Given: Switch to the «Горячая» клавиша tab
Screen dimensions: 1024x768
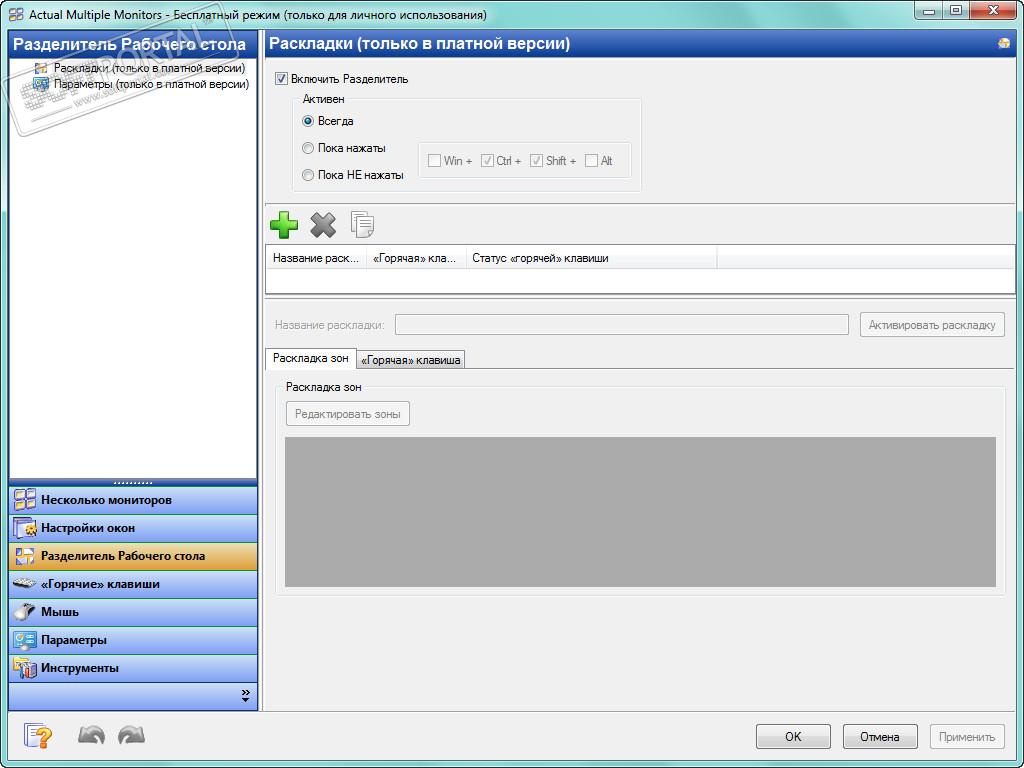Looking at the screenshot, I should [x=411, y=360].
